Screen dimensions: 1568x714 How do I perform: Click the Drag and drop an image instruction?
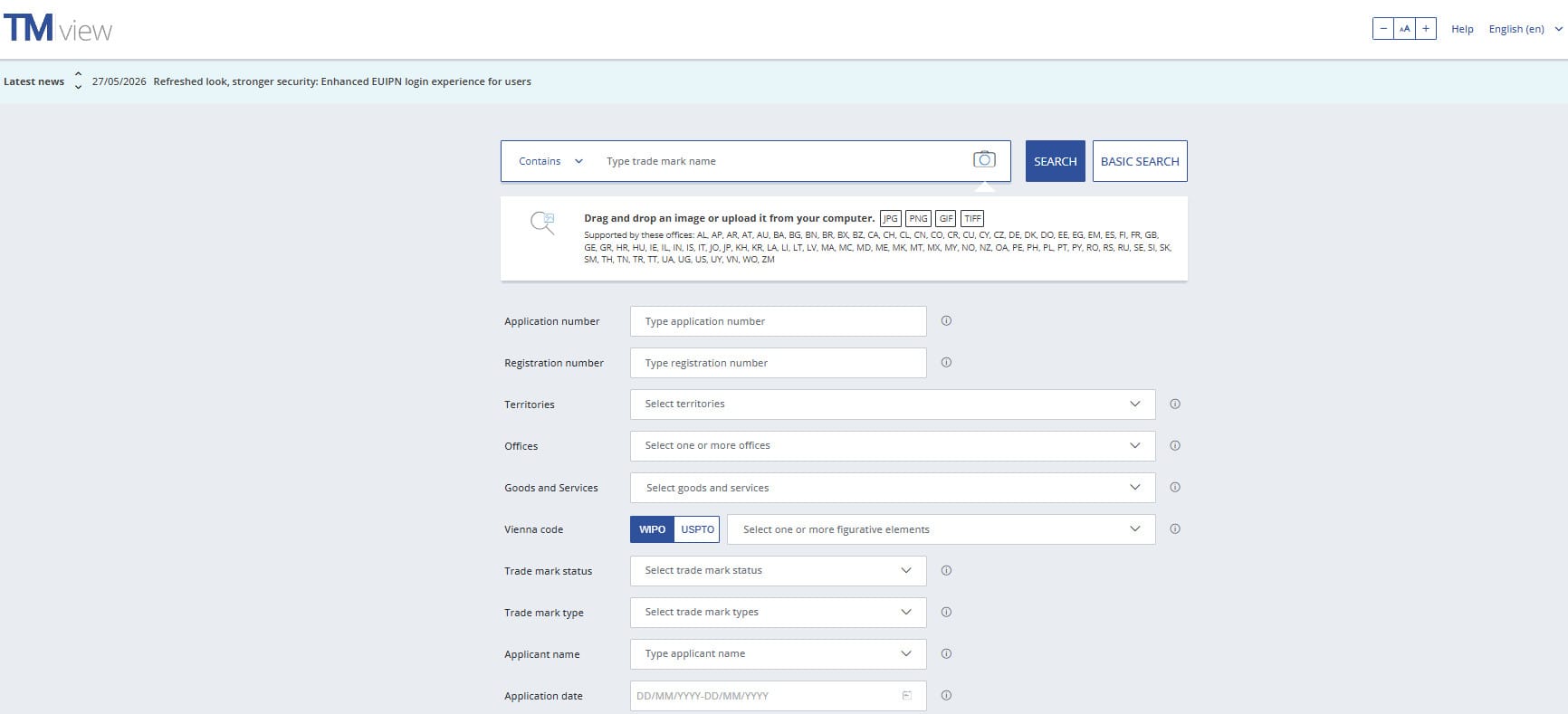pyautogui.click(x=729, y=218)
